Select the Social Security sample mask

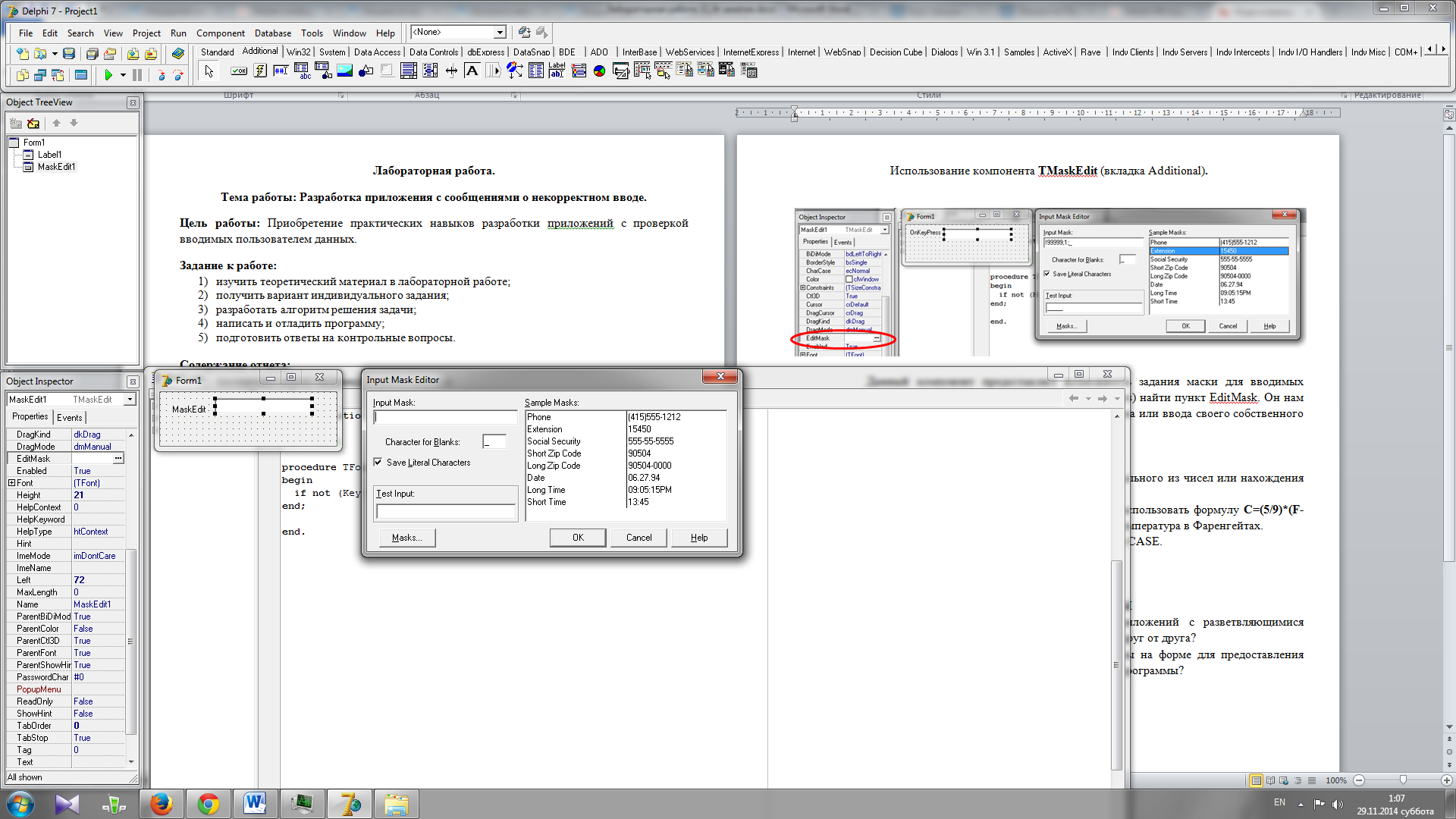point(626,441)
